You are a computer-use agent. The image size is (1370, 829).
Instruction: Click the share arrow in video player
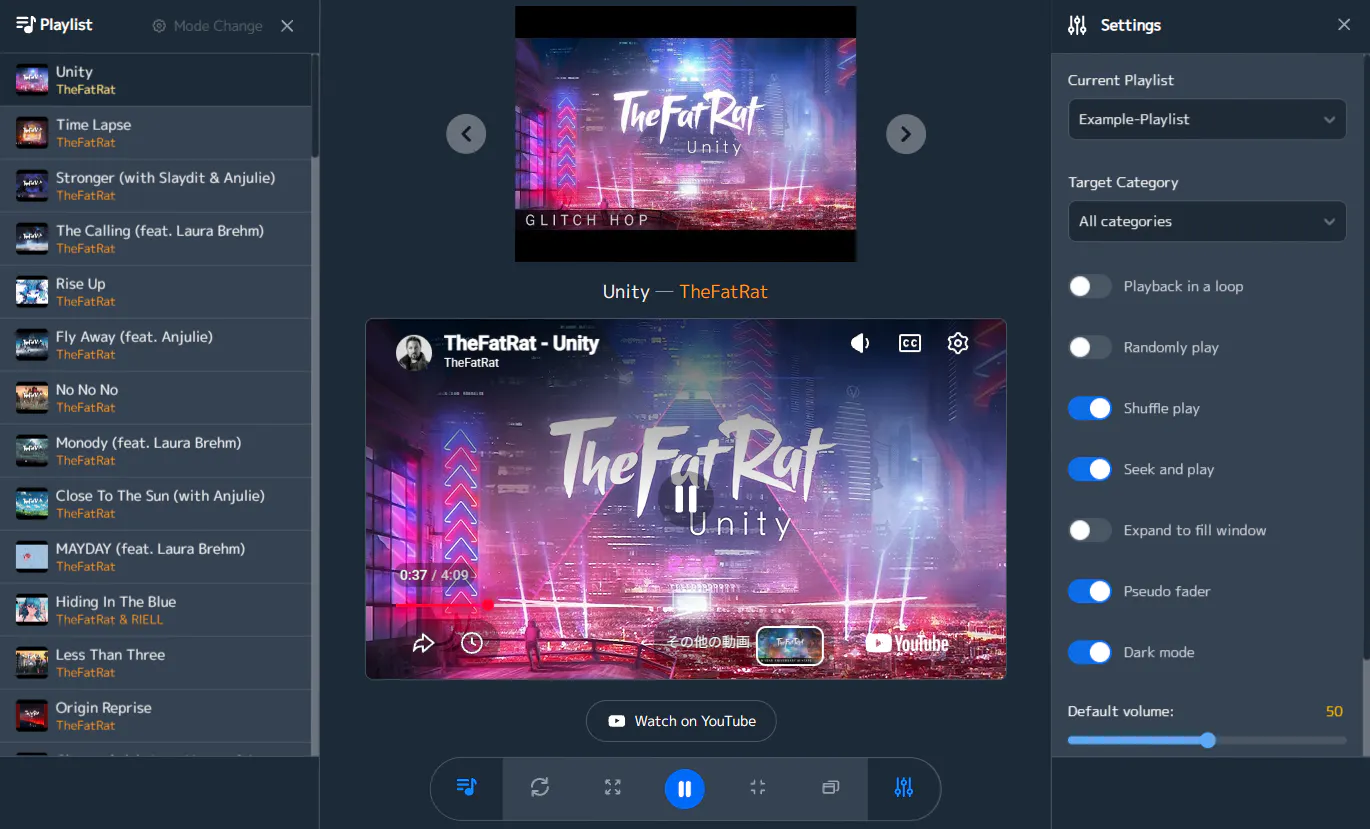point(424,643)
